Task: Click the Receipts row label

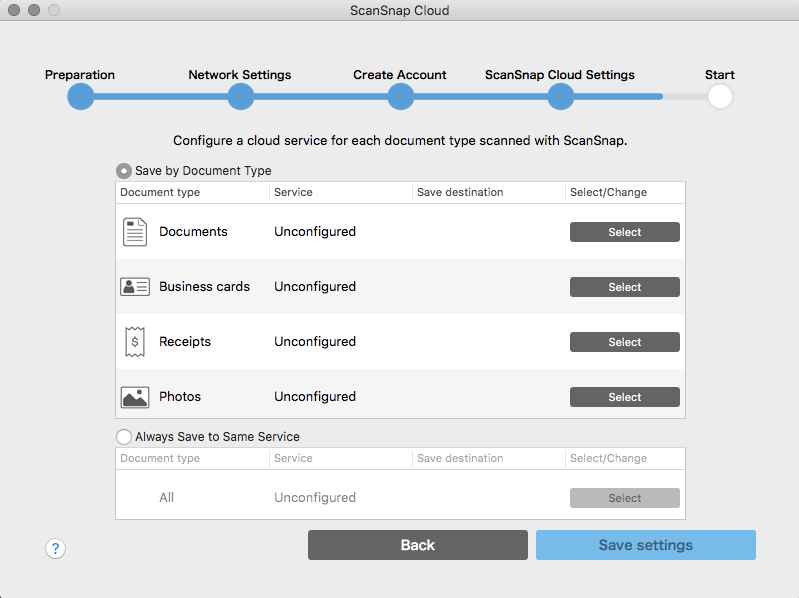Action: (185, 342)
